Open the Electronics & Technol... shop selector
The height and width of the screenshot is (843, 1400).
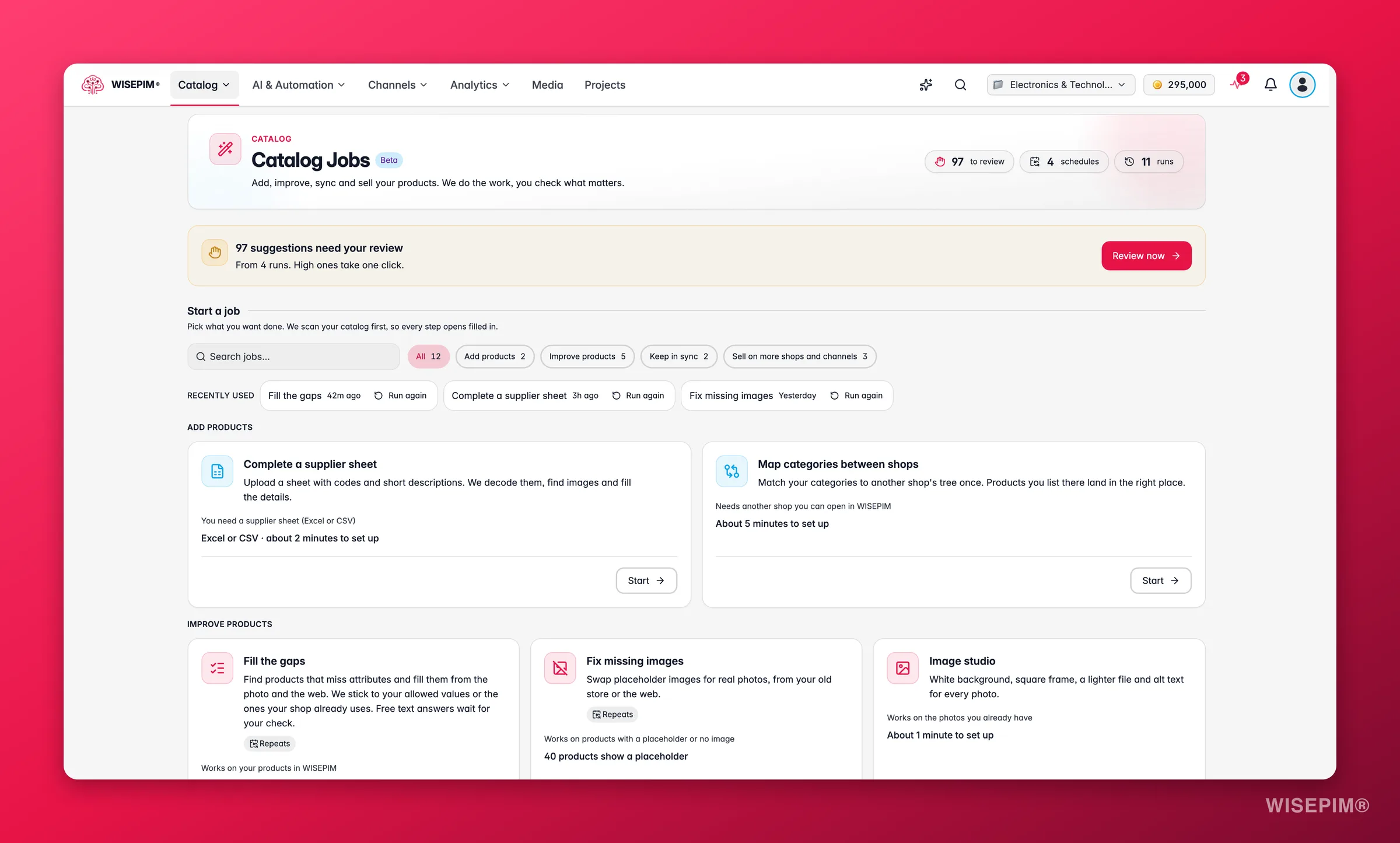tap(1060, 85)
